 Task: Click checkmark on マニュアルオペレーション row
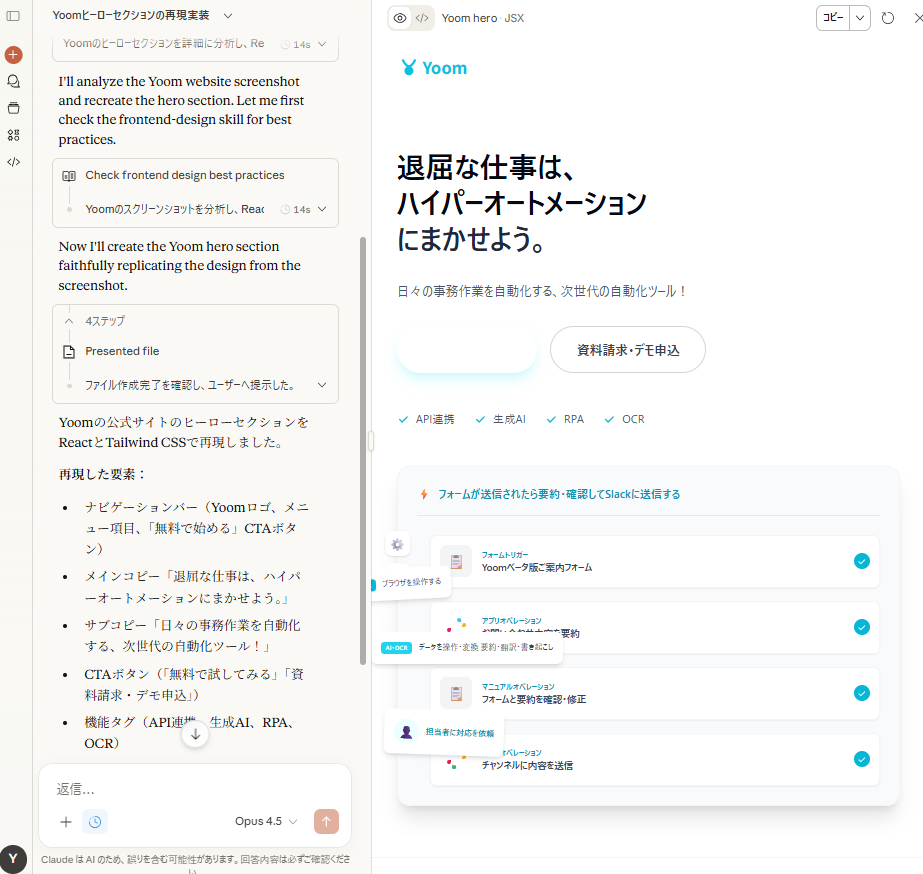click(x=862, y=693)
